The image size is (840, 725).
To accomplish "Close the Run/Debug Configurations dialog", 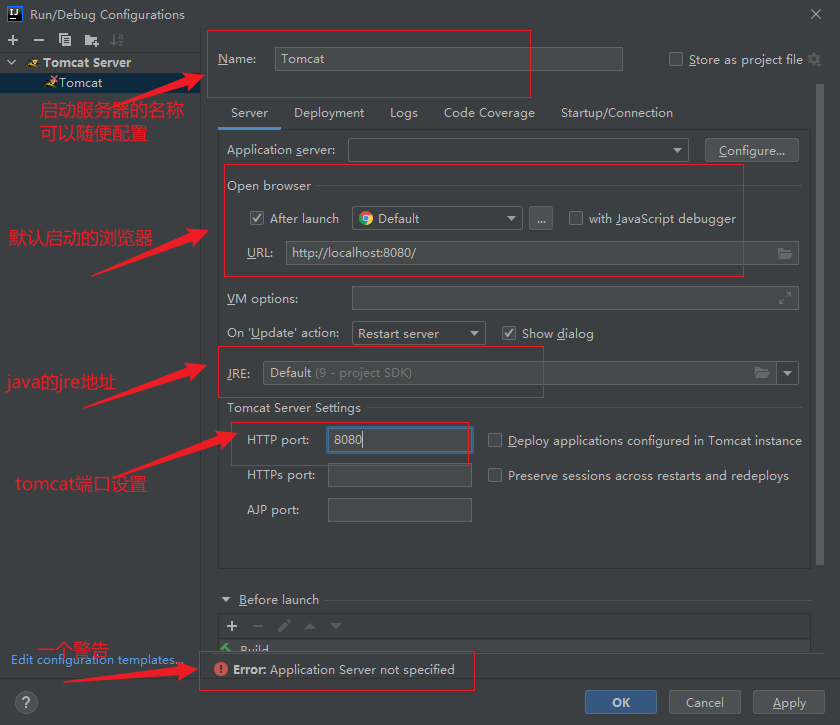I will coord(815,14).
